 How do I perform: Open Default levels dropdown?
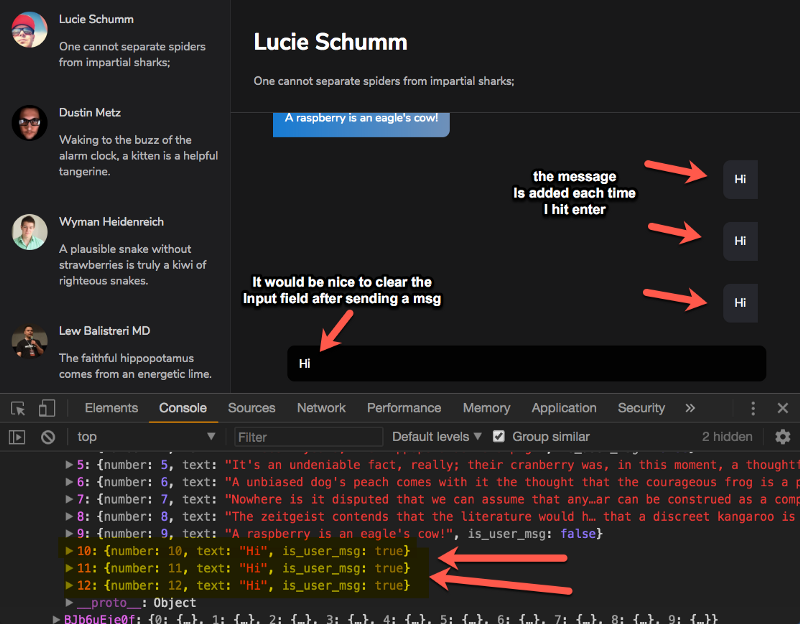click(437, 437)
